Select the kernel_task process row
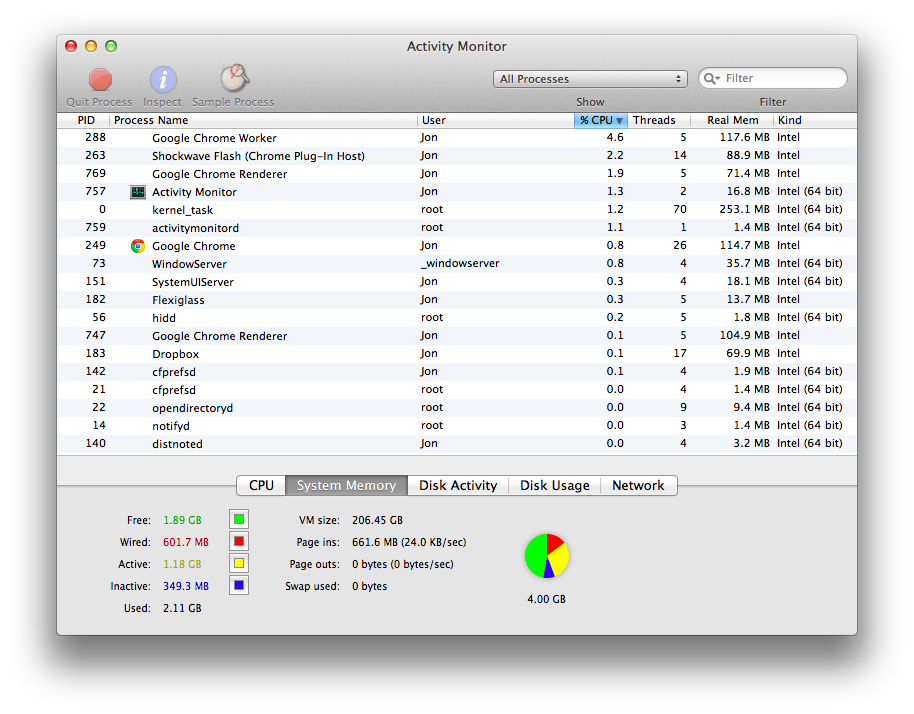This screenshot has width=914, height=714. coord(457,210)
